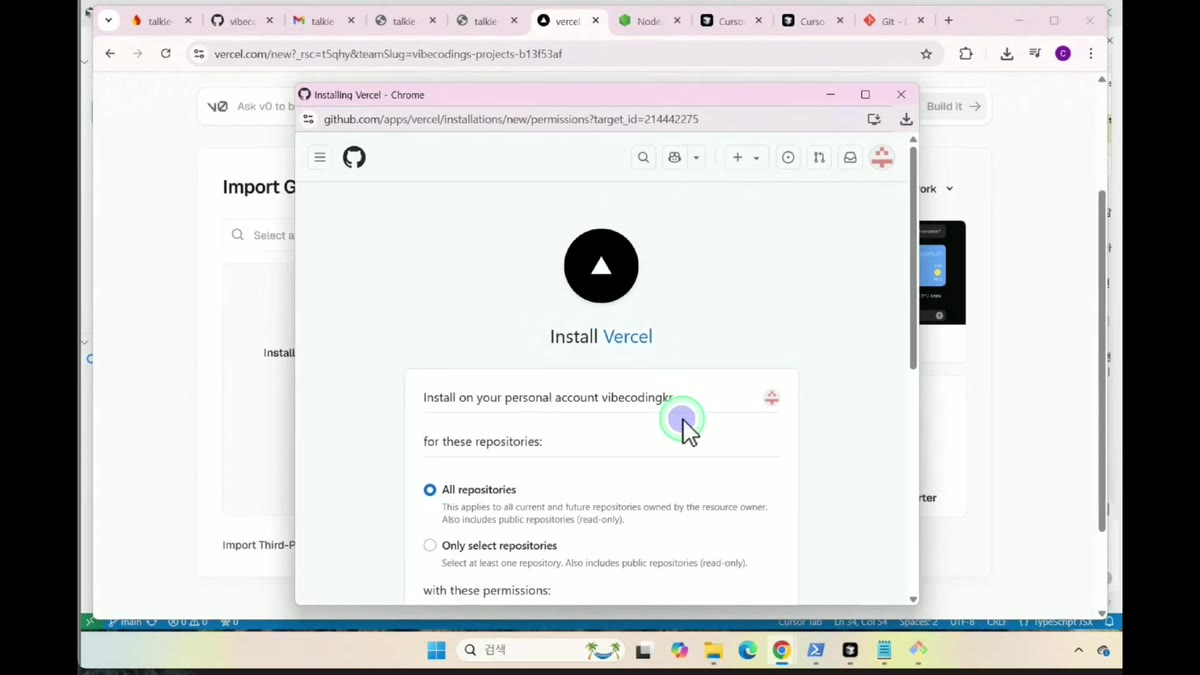Click the popup site information icon

pyautogui.click(x=308, y=119)
